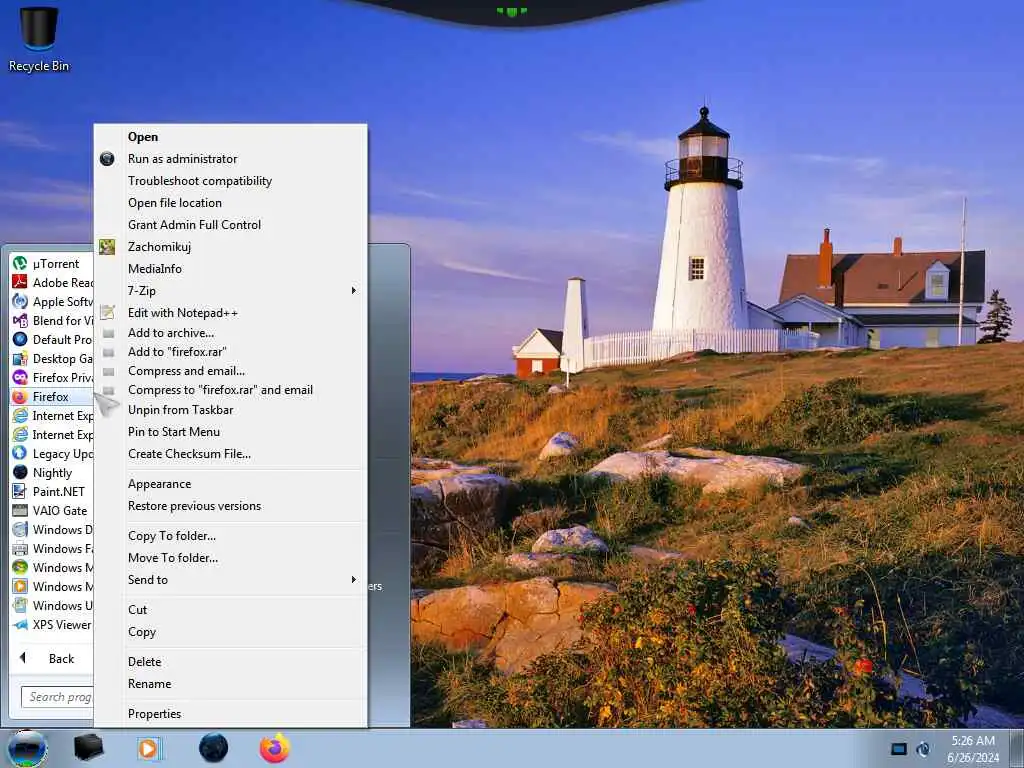
Task: Expand the 7-Zip submenu arrow
Action: [x=354, y=291]
